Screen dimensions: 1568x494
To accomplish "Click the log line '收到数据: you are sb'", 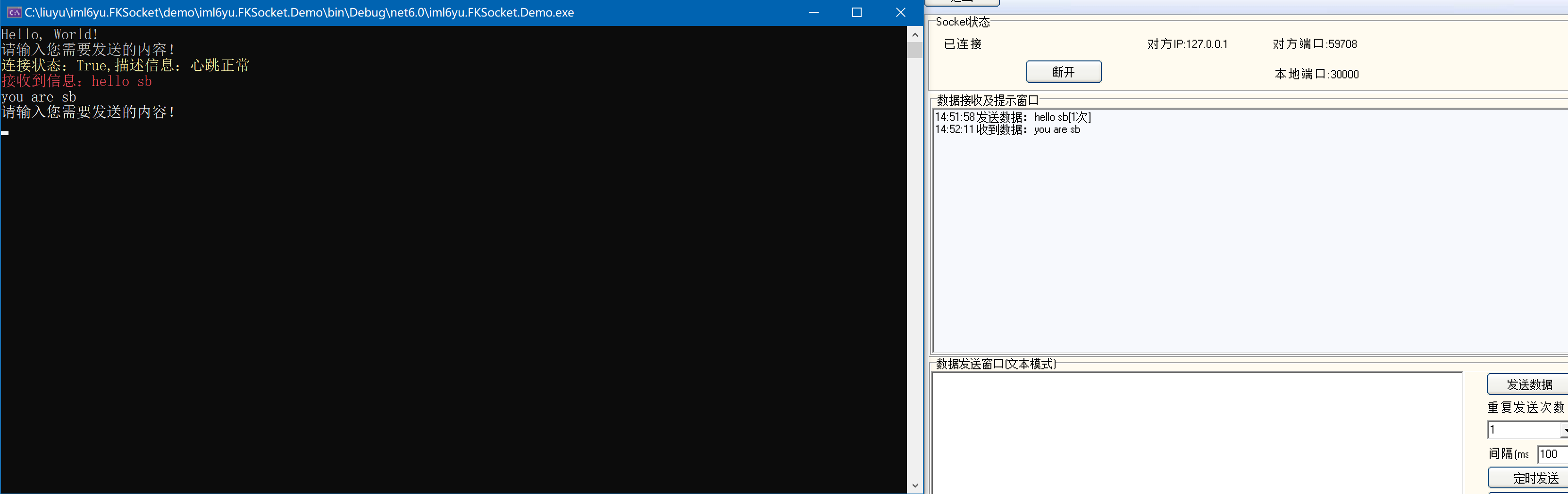I will (x=1007, y=130).
